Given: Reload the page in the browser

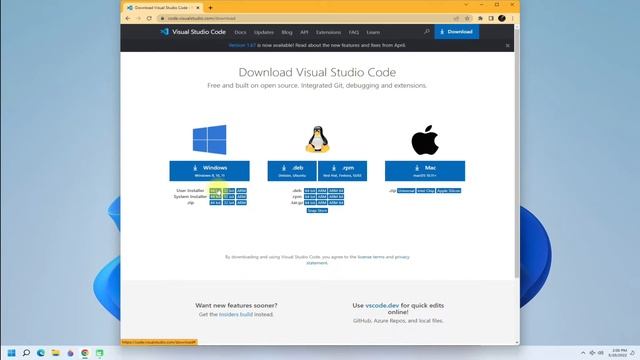Looking at the screenshot, I should click(149, 18).
